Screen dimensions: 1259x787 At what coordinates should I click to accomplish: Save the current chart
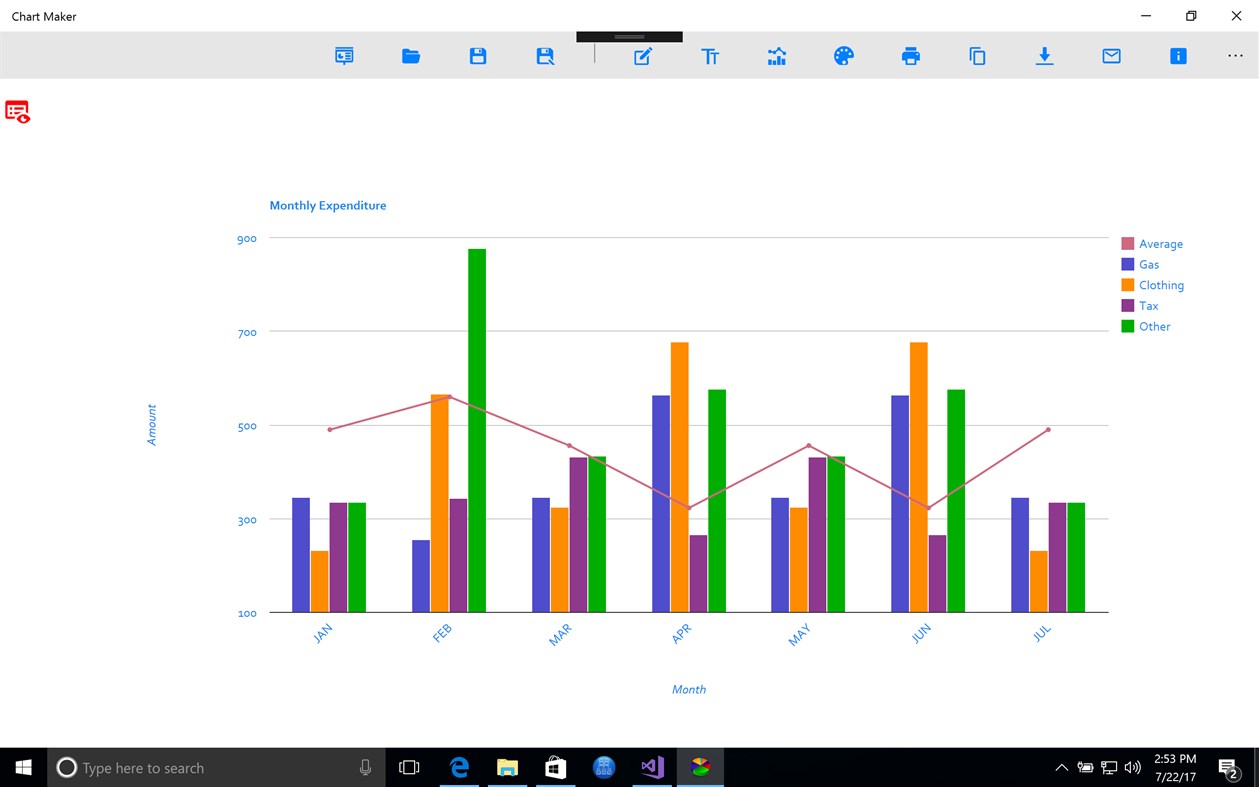pyautogui.click(x=478, y=56)
